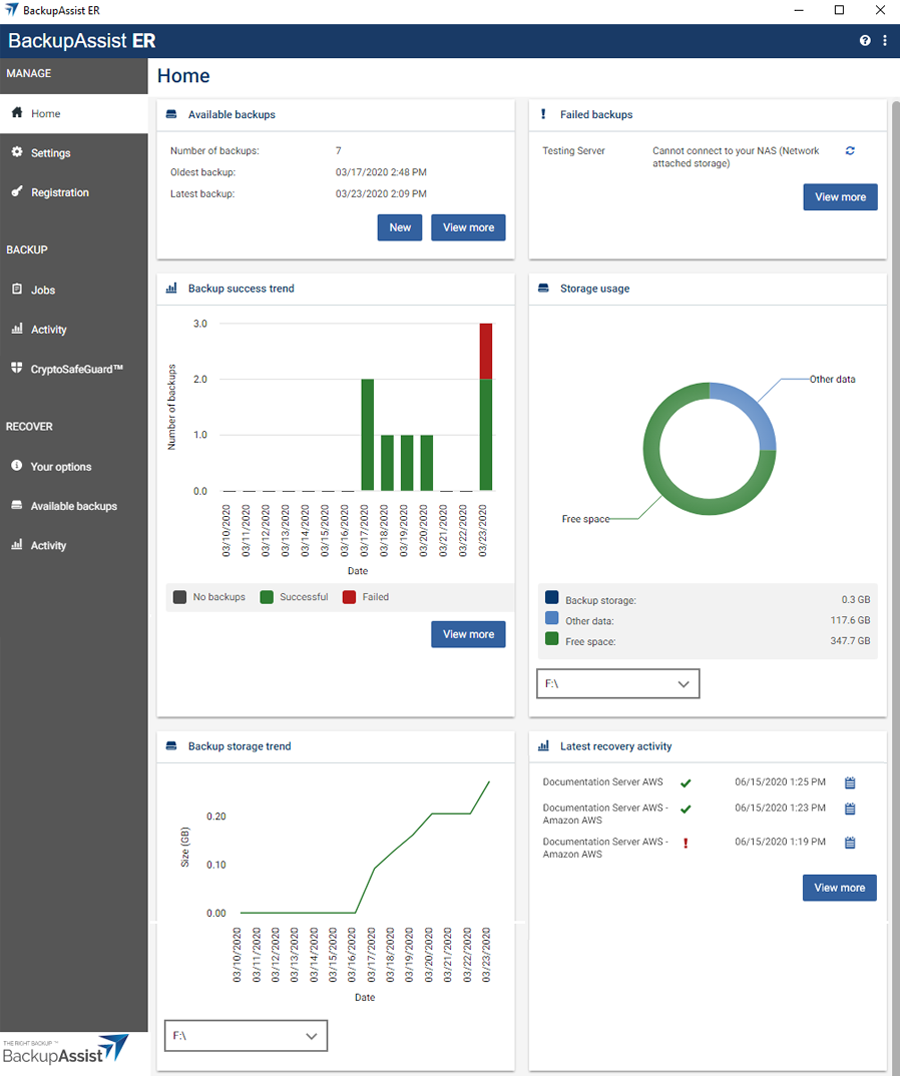Click the success checkmark for 1:23 PM recovery
The height and width of the screenshot is (1076, 900).
tap(685, 809)
